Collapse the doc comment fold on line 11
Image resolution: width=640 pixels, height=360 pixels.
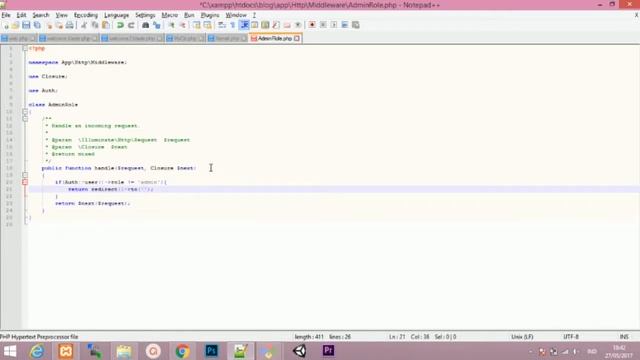coord(25,119)
